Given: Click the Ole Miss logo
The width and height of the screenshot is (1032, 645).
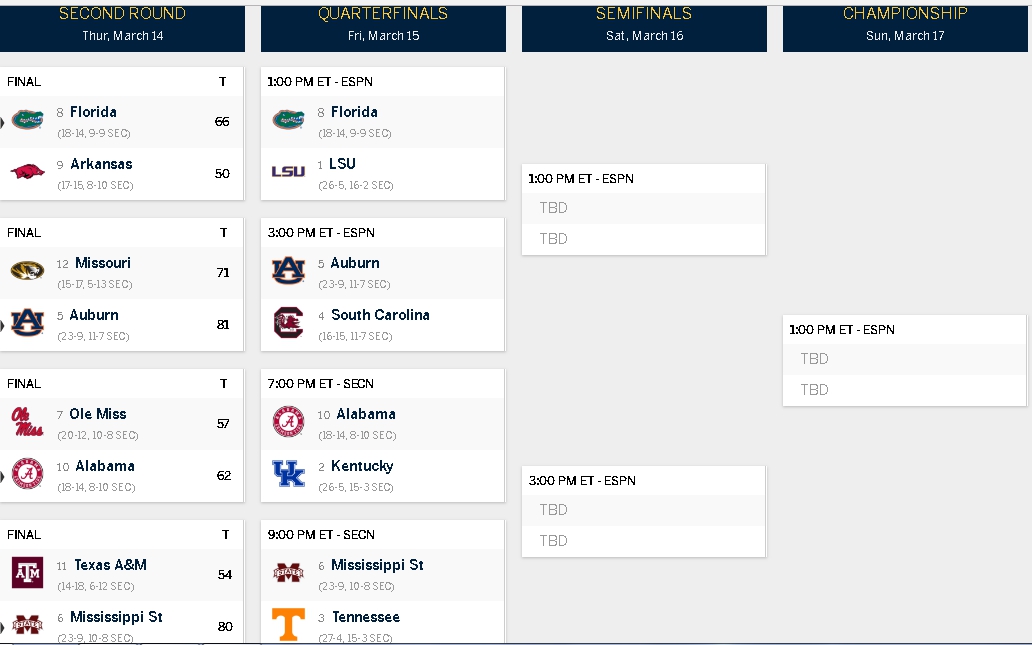Looking at the screenshot, I should click(28, 422).
